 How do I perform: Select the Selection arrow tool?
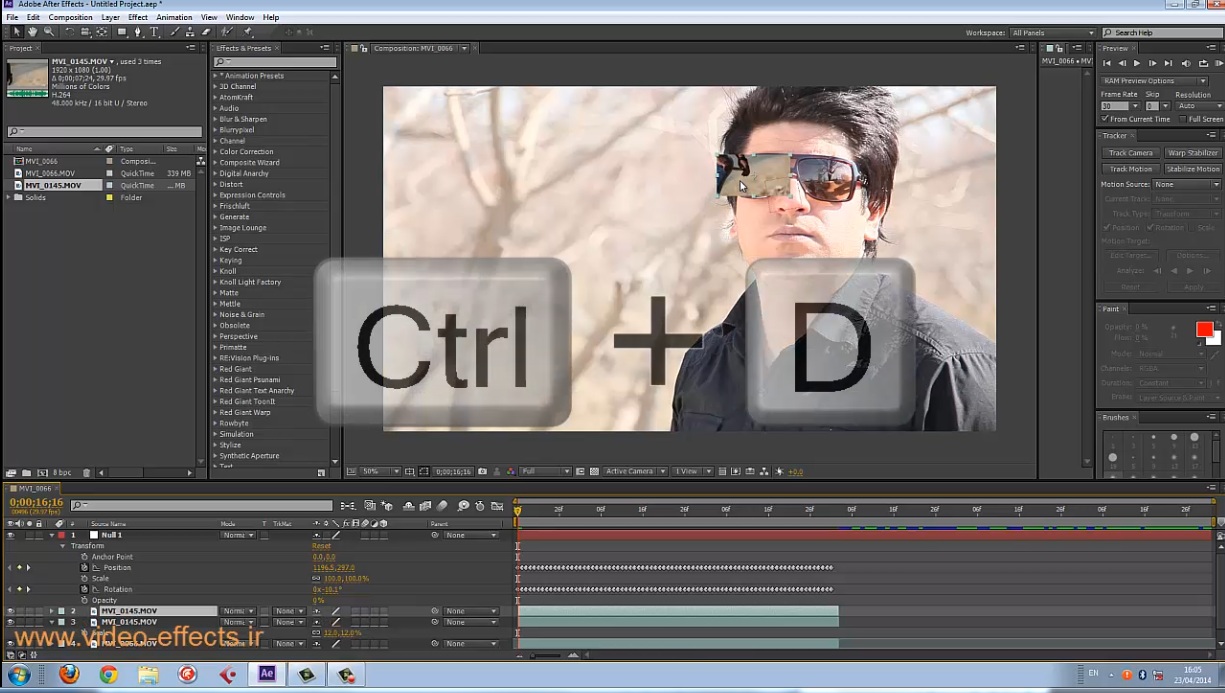click(17, 32)
